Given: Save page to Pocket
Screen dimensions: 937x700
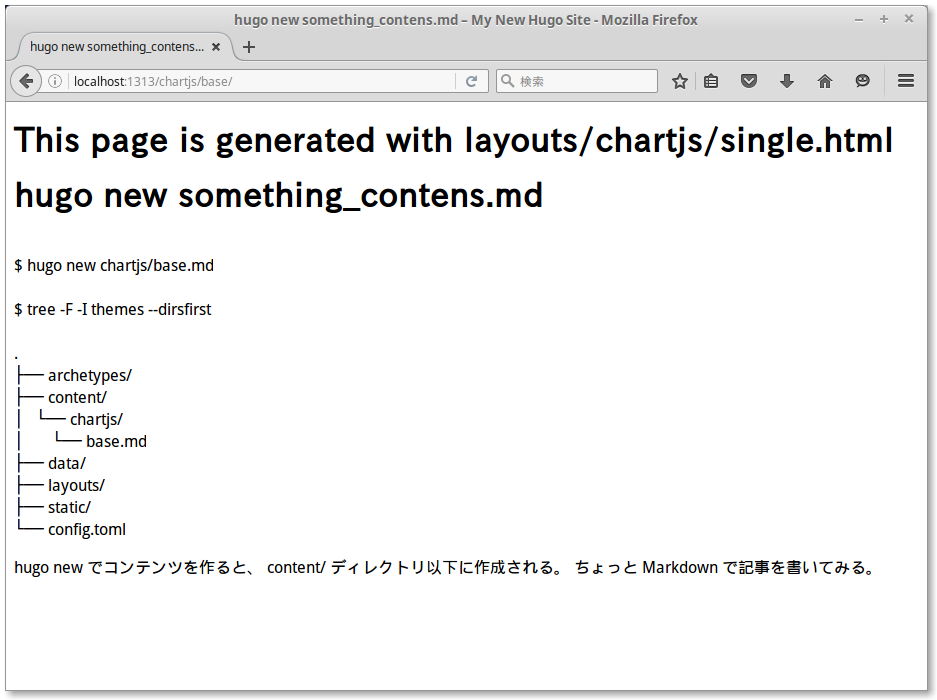Looking at the screenshot, I should tap(749, 81).
